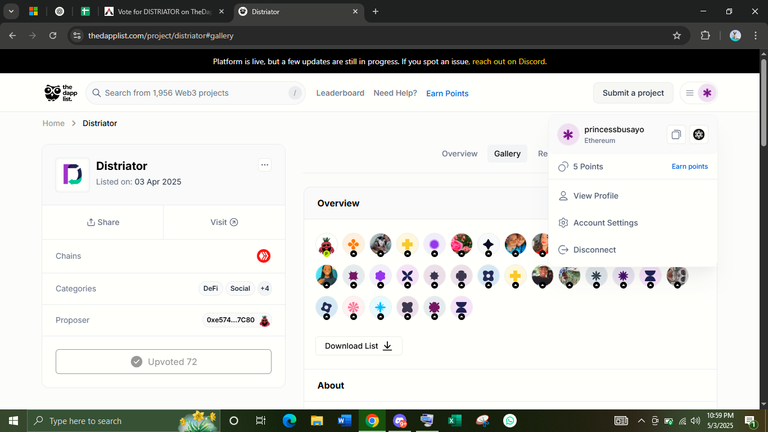Launch Word from taskbar
The width and height of the screenshot is (768, 432).
click(344, 421)
